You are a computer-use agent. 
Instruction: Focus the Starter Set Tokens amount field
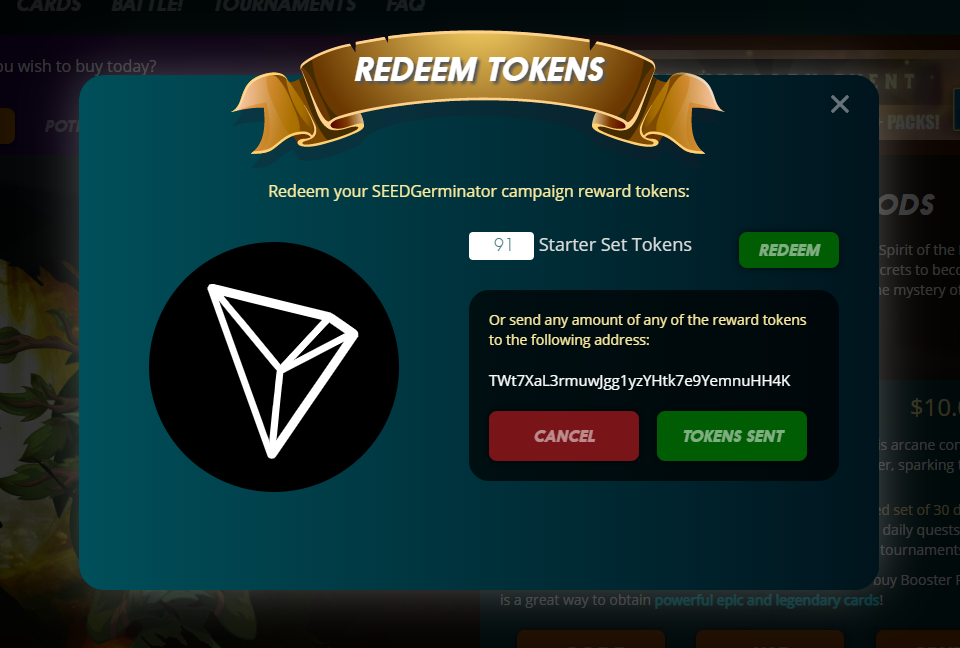[x=501, y=246]
